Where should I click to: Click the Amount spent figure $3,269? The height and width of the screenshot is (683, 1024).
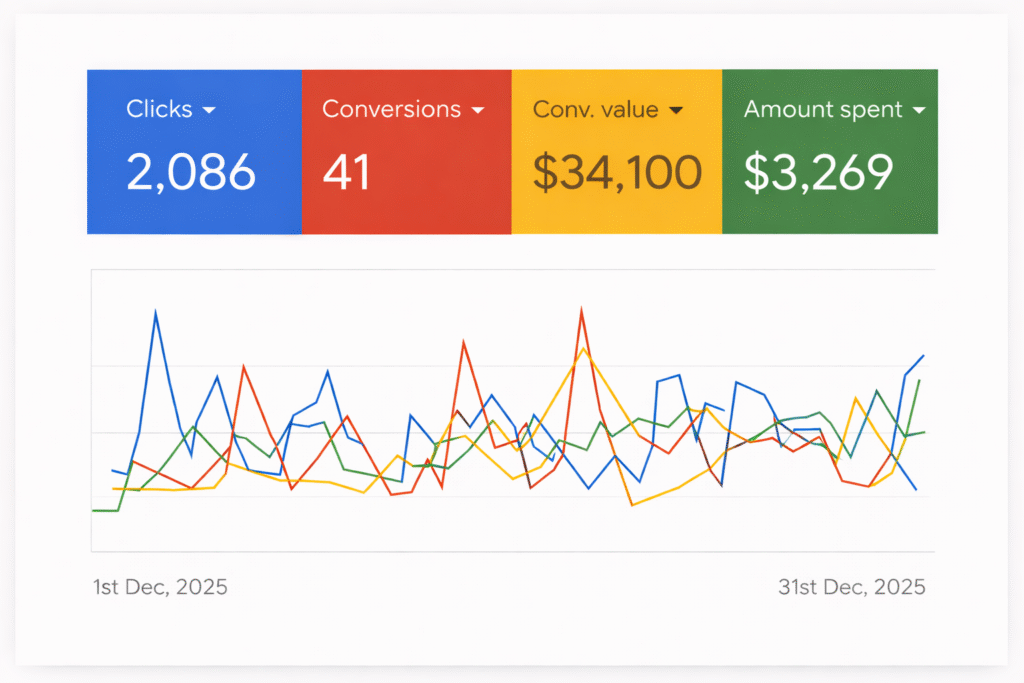tap(820, 173)
